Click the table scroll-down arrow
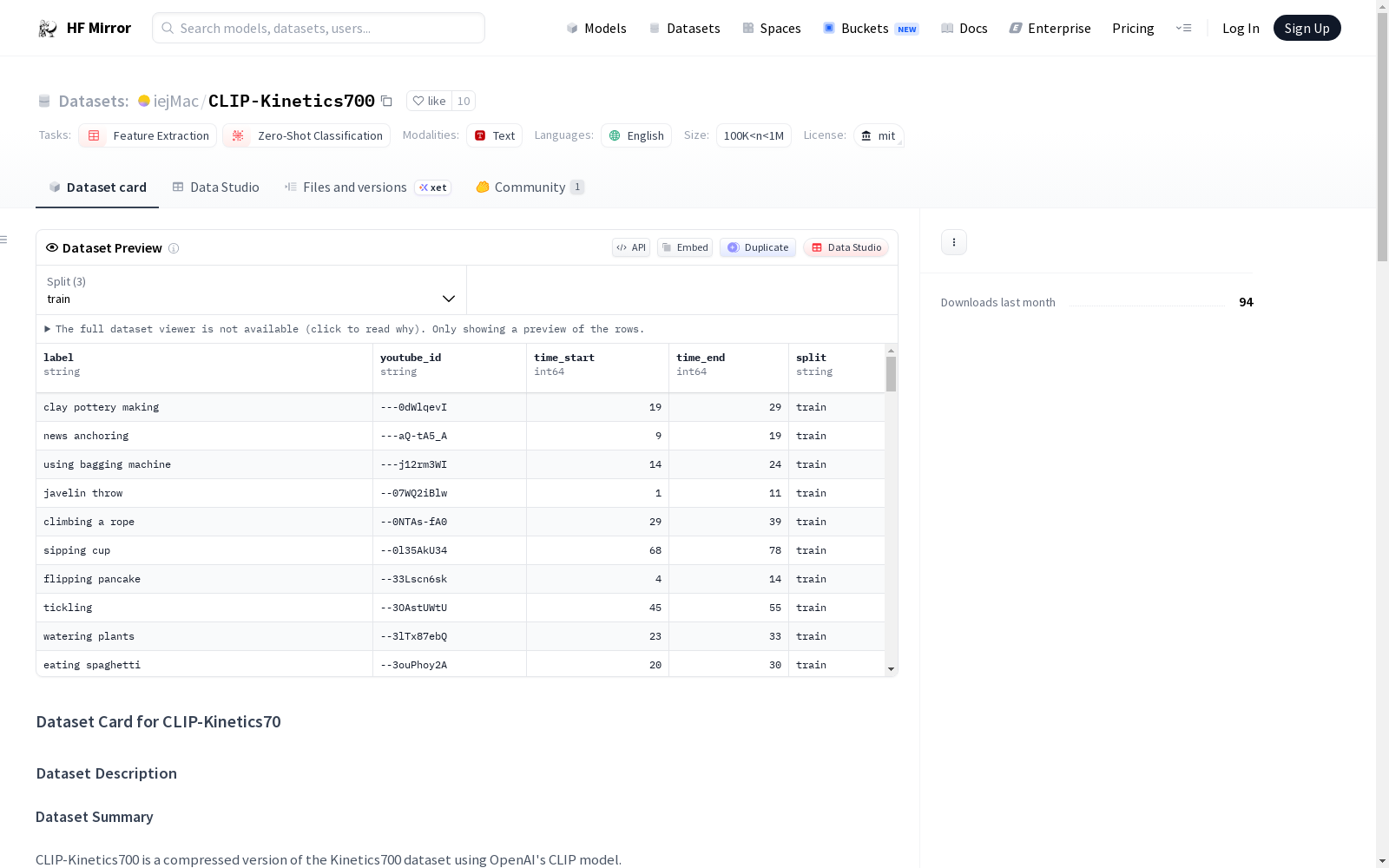The image size is (1389, 868). (891, 669)
